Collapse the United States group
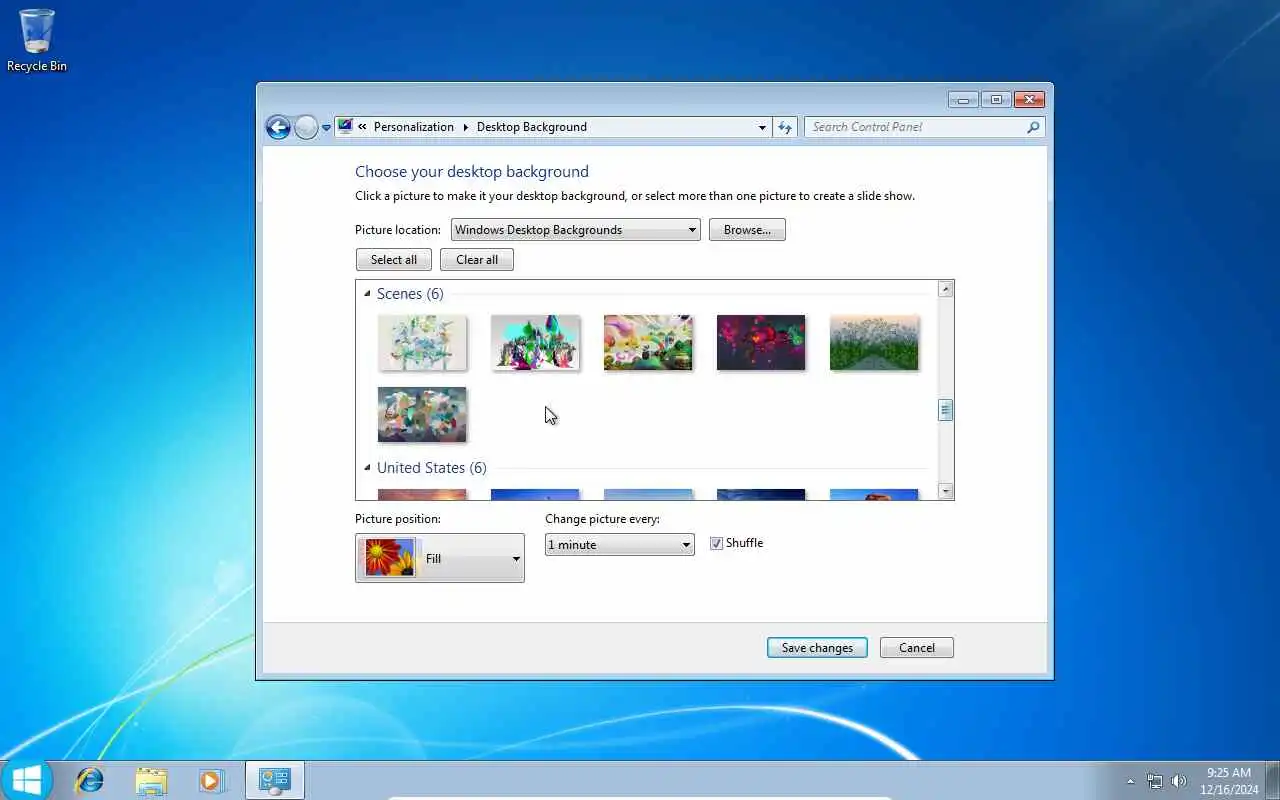This screenshot has width=1280, height=800. click(x=367, y=467)
